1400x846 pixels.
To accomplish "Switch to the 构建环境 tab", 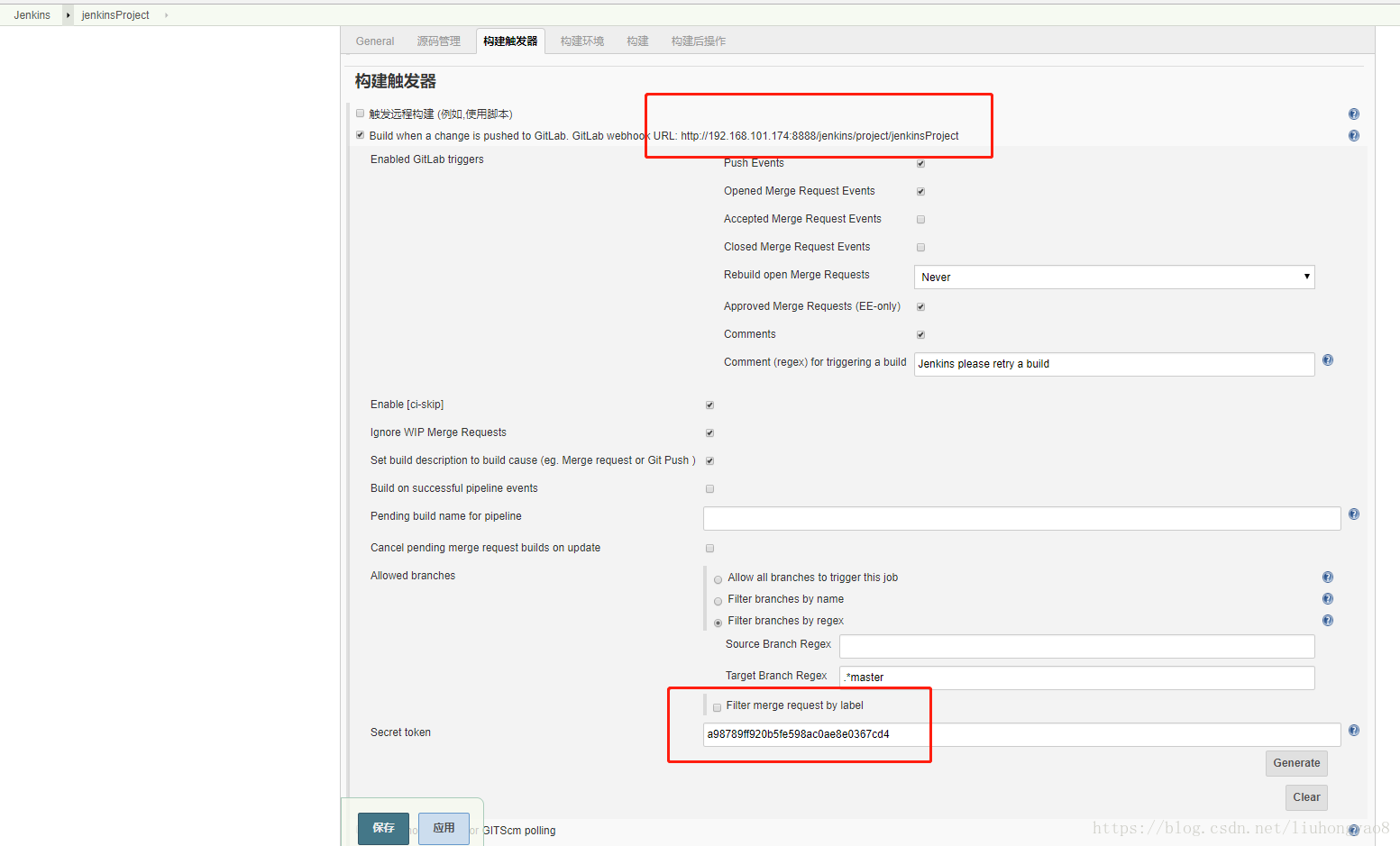I will coord(582,41).
